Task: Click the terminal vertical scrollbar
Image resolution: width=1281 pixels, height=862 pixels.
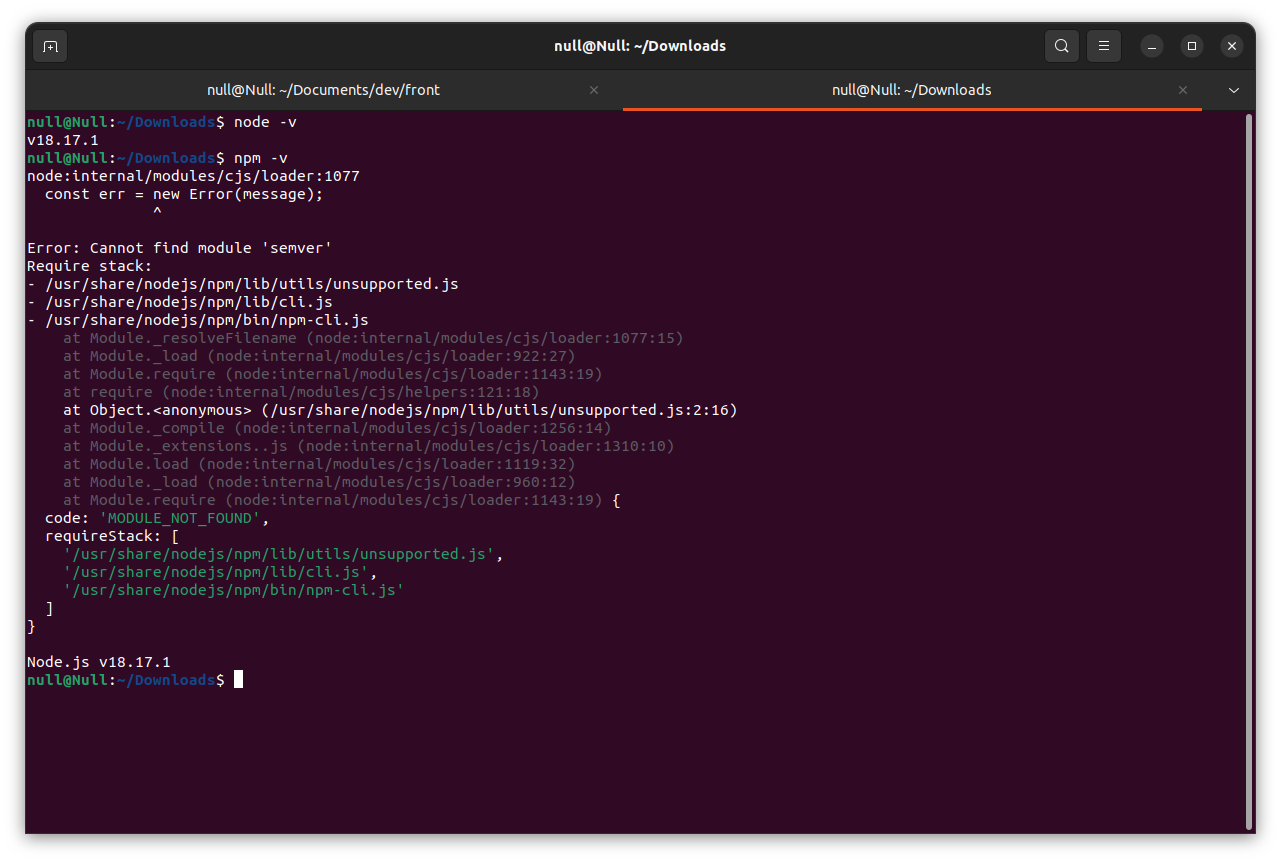Action: (1249, 471)
